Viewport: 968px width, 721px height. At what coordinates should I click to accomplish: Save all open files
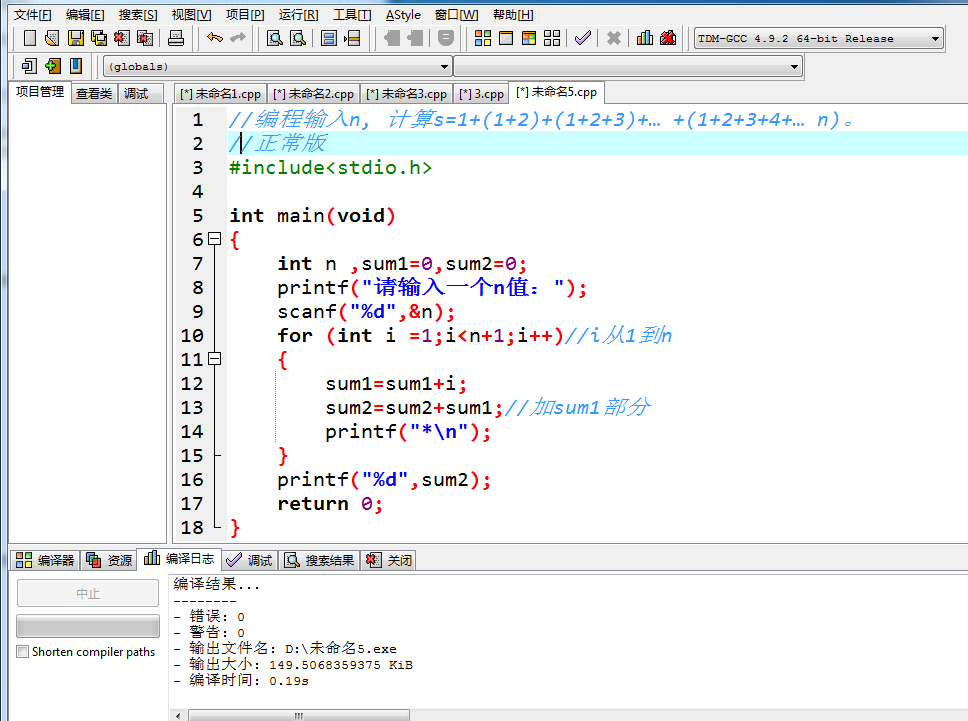[x=98, y=38]
